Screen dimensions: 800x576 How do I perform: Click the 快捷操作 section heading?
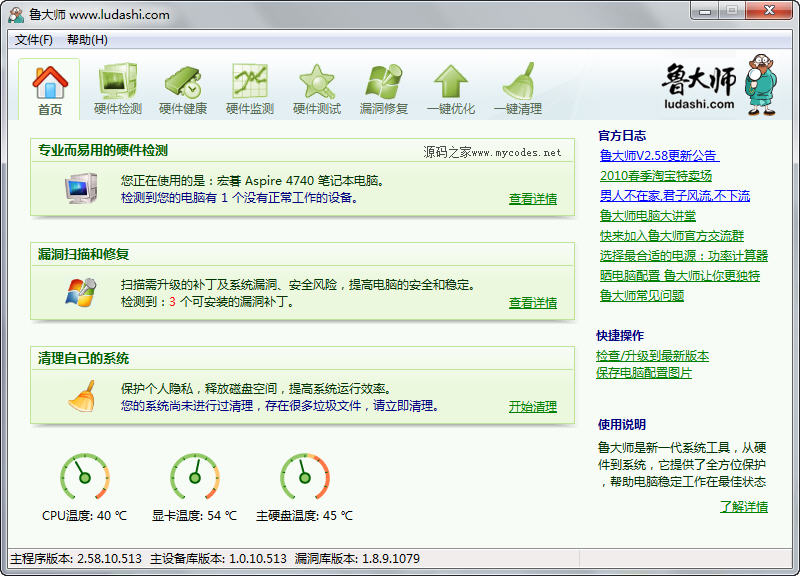(620, 336)
